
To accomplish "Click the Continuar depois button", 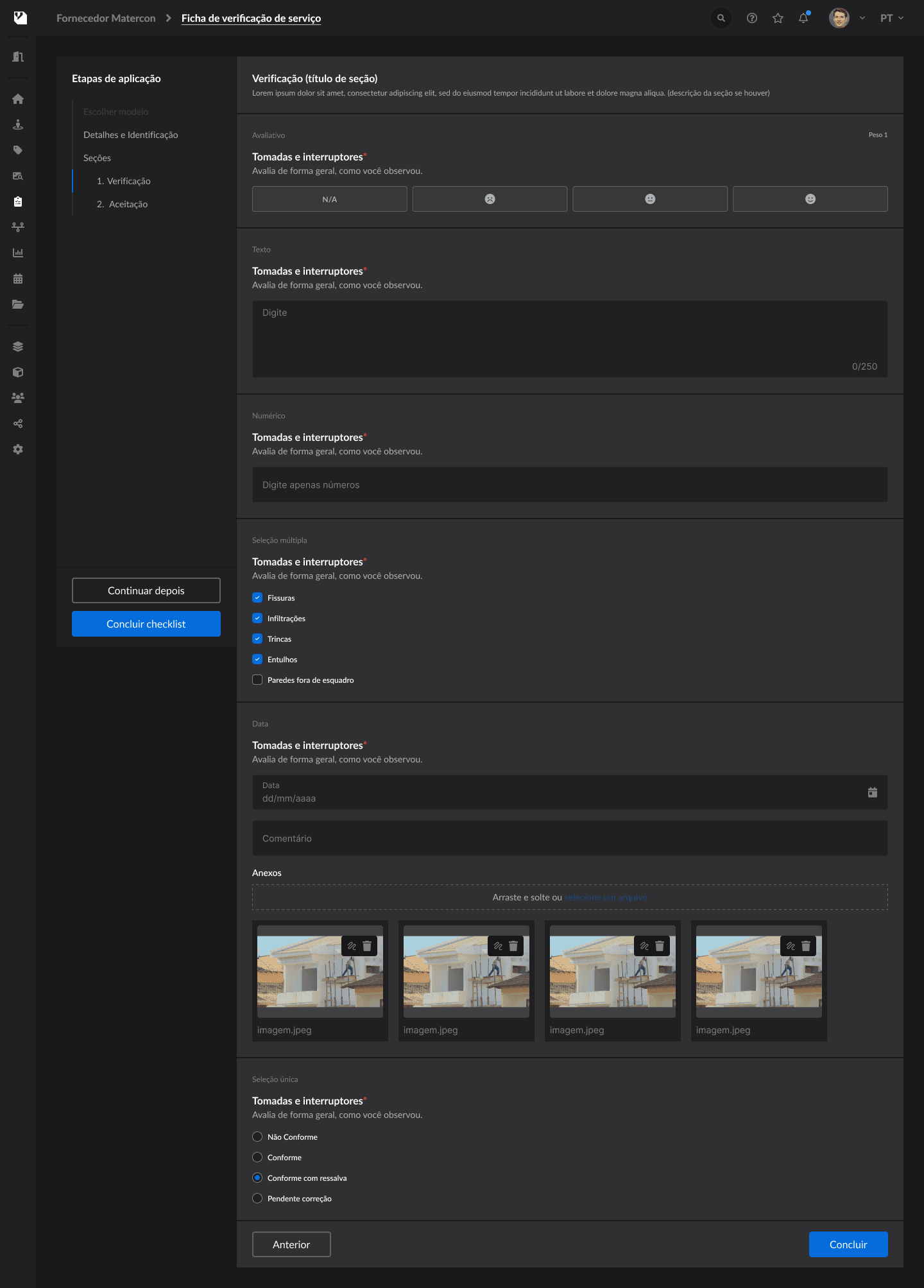I will point(146,590).
